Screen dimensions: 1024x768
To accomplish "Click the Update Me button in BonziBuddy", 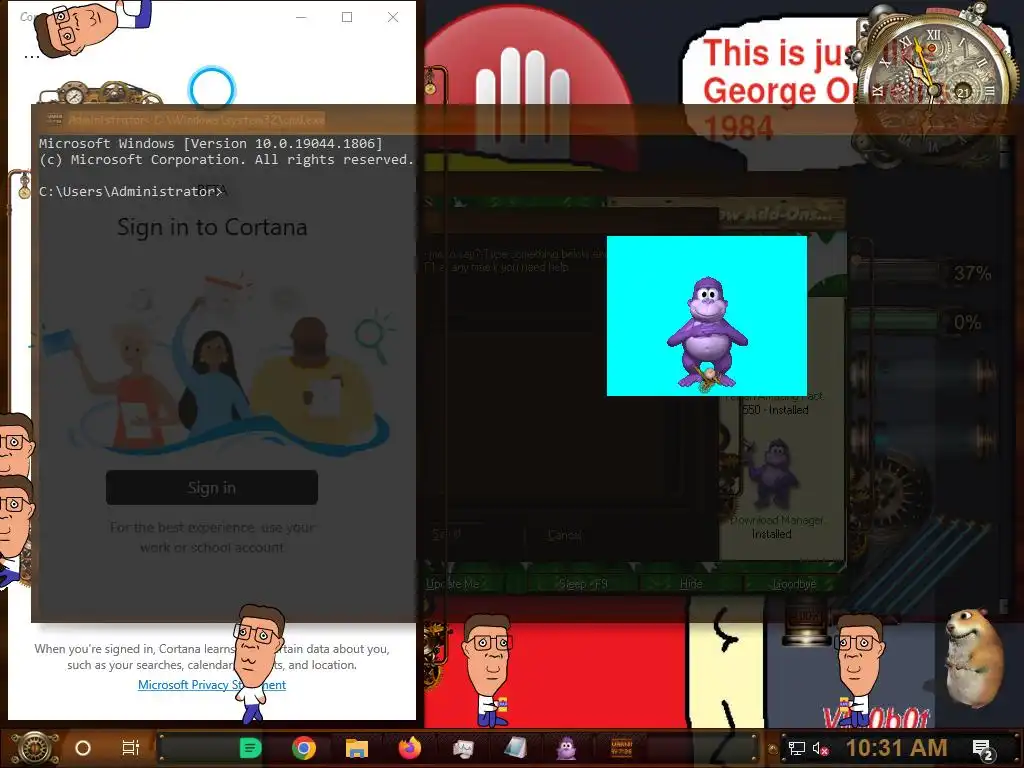I will [x=453, y=584].
